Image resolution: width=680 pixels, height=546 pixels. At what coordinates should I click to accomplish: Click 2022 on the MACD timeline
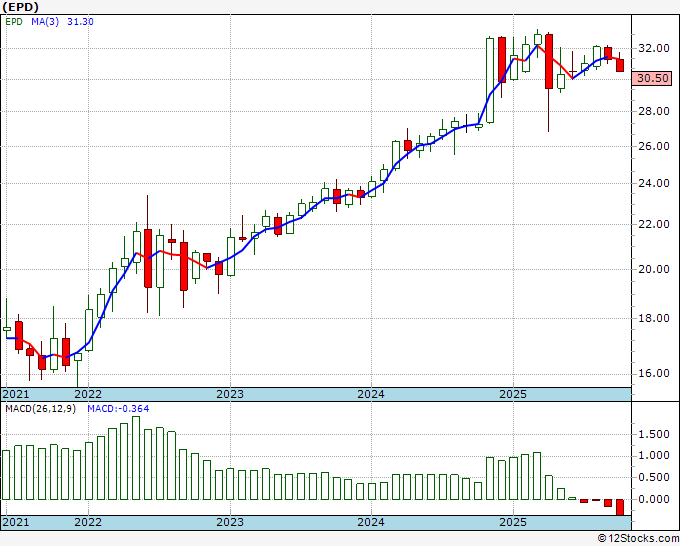tap(88, 522)
